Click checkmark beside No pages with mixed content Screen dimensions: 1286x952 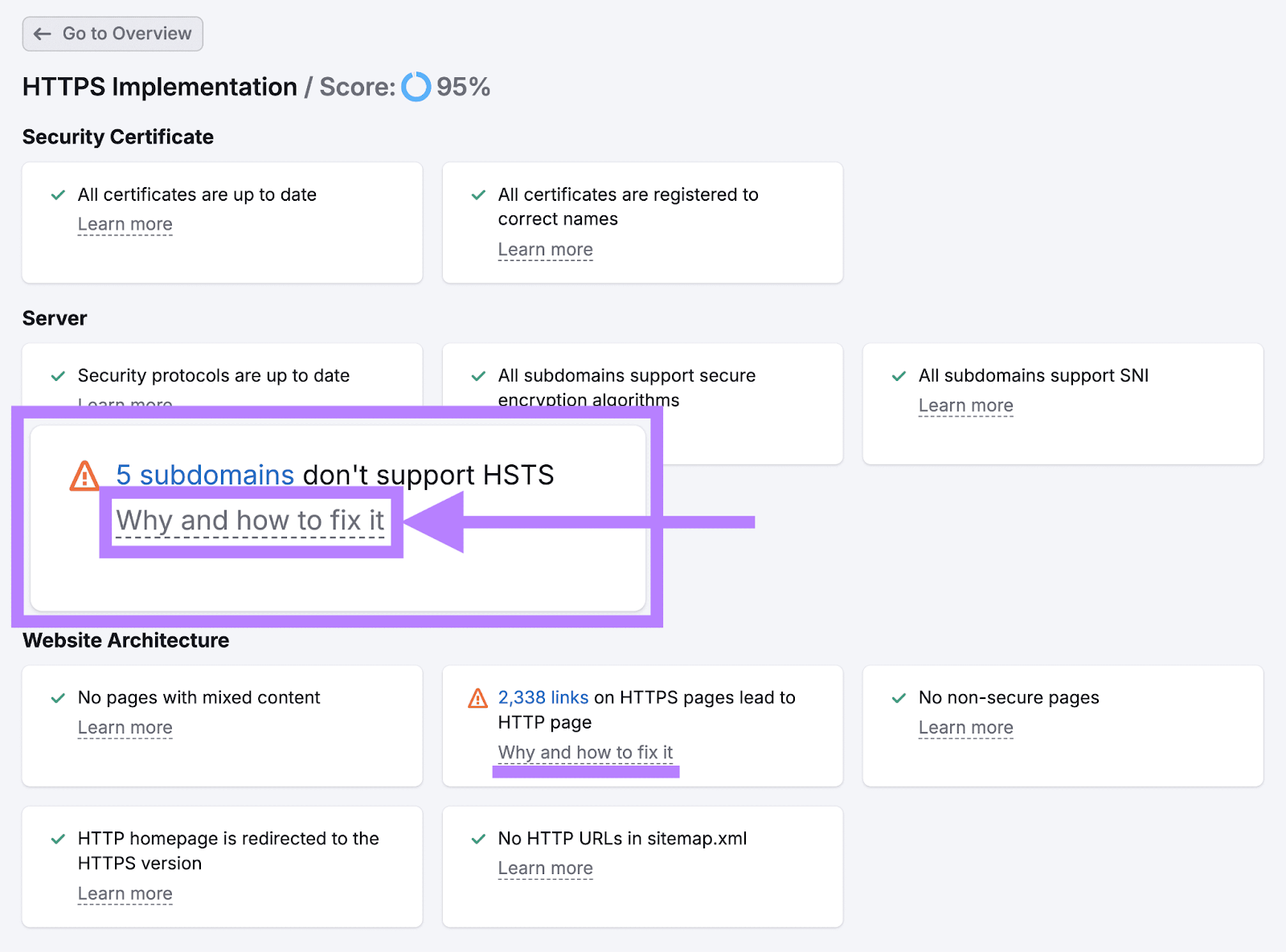(x=58, y=698)
